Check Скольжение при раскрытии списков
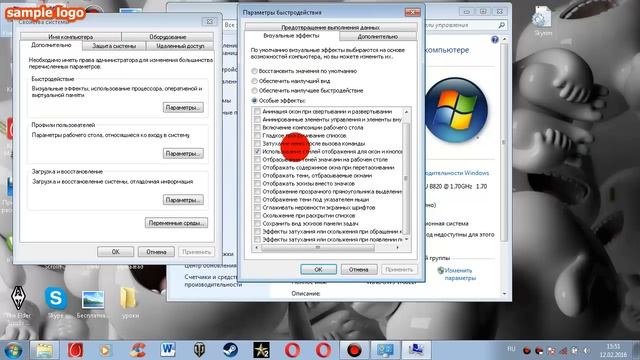640x360 pixels. pyautogui.click(x=257, y=216)
